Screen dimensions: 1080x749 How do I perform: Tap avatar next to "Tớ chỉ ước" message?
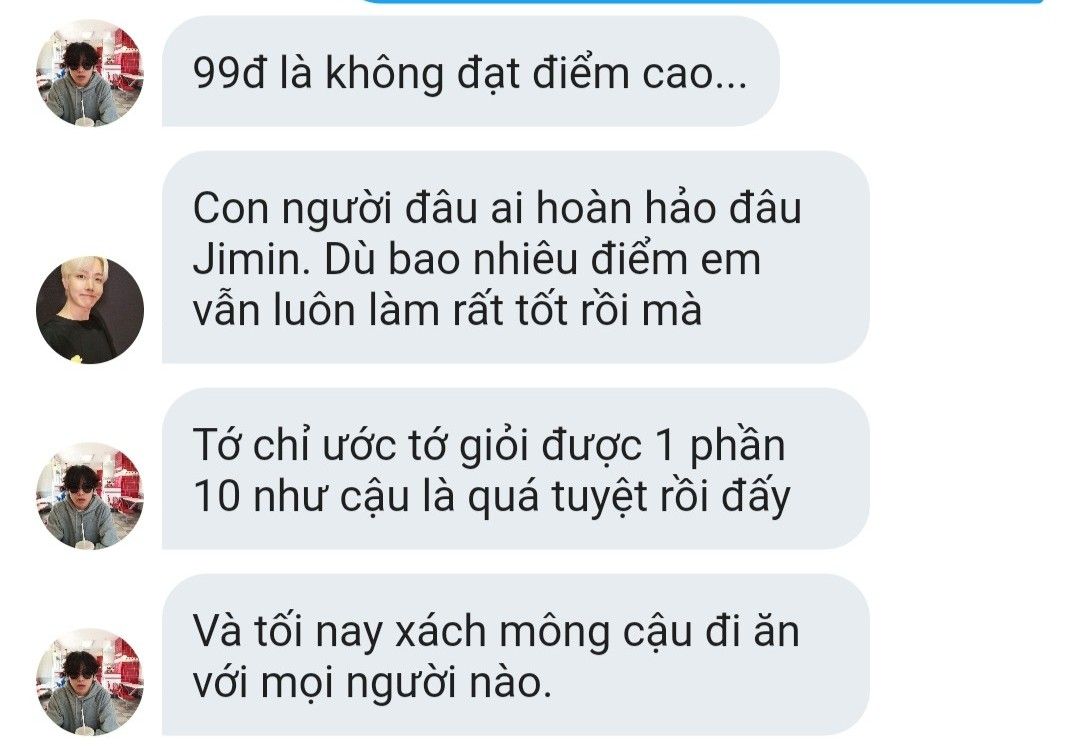pyautogui.click(x=90, y=495)
